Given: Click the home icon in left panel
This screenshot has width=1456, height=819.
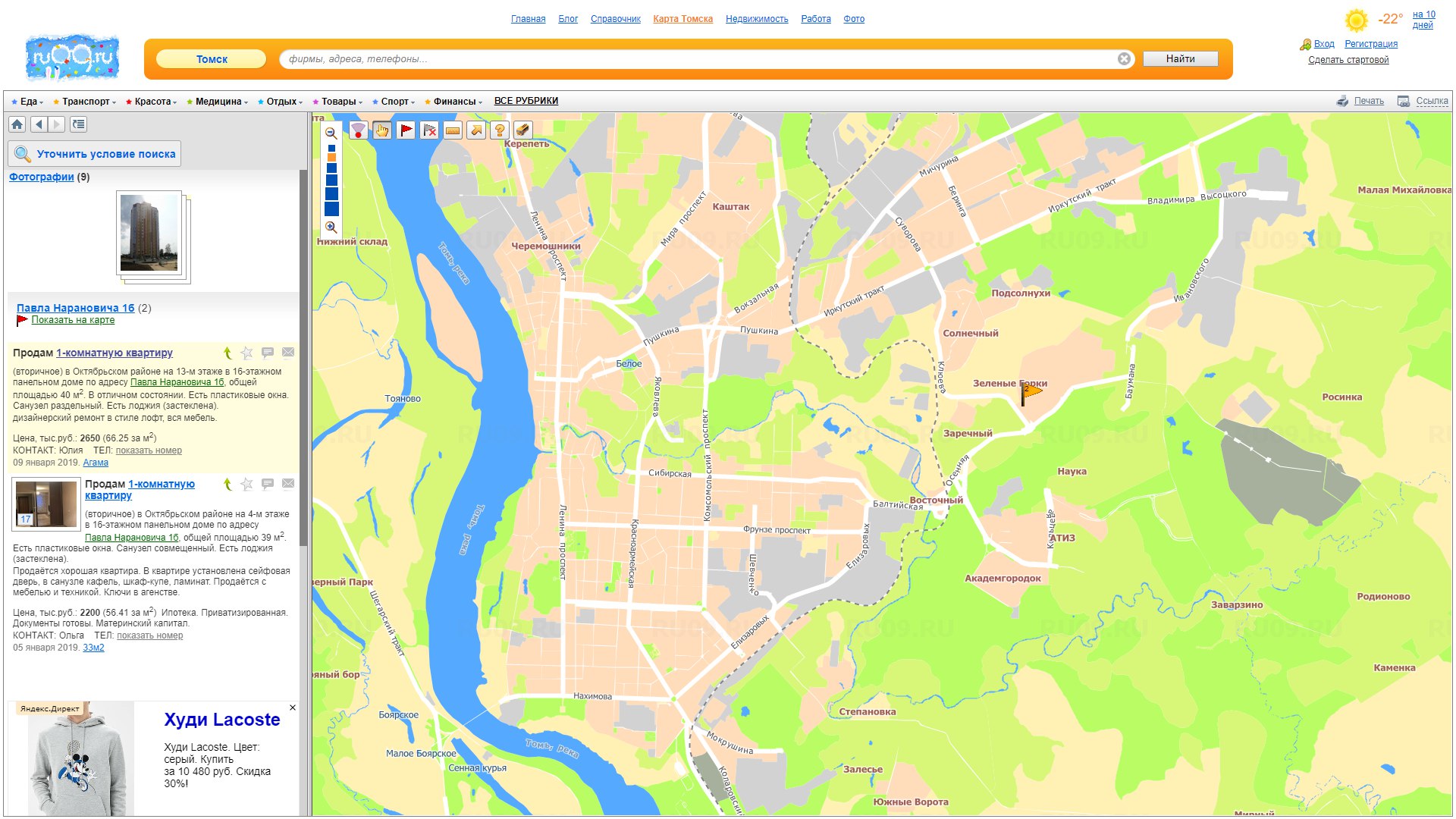Looking at the screenshot, I should click(x=17, y=124).
